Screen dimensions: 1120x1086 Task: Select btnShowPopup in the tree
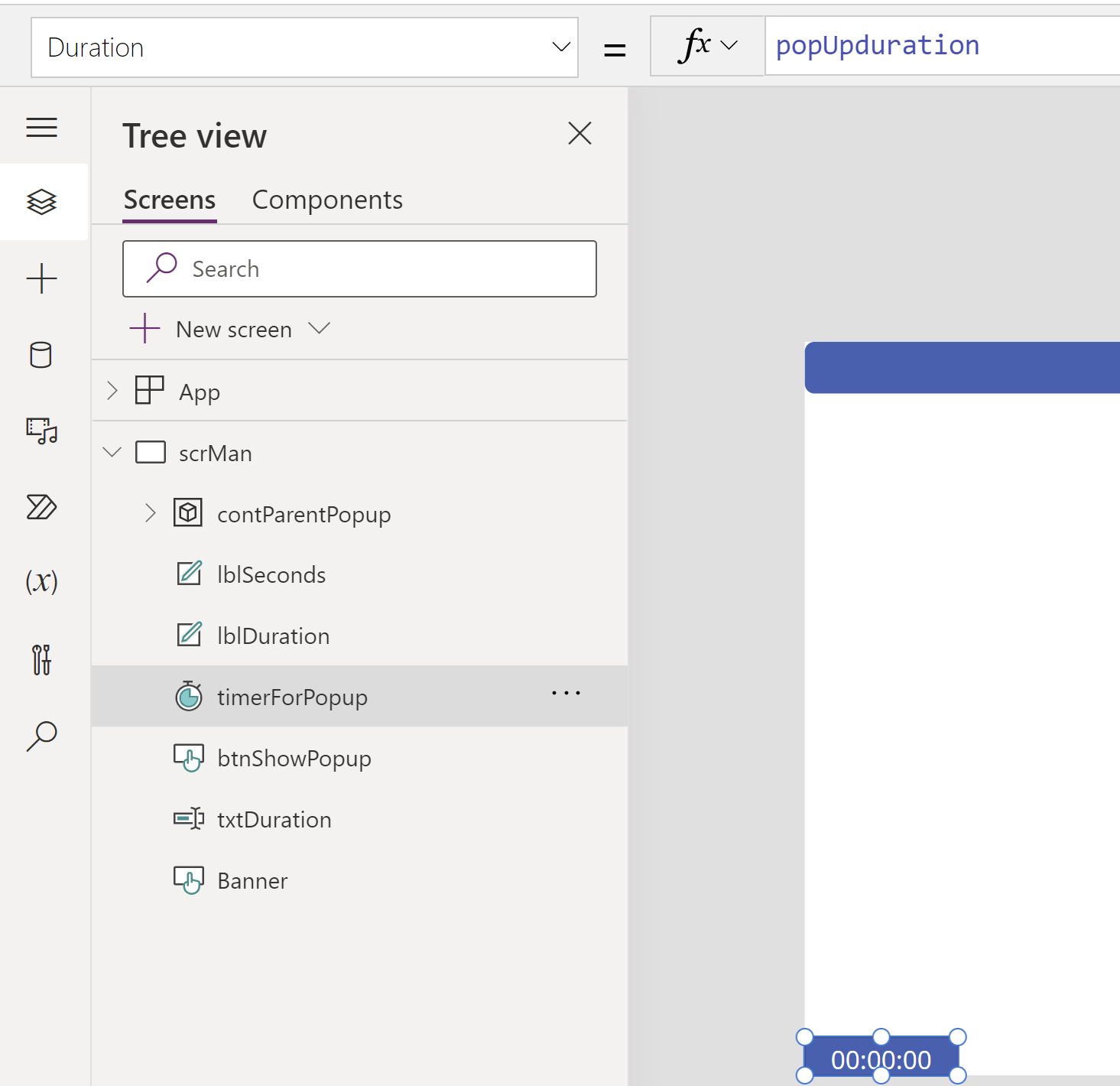(x=294, y=759)
